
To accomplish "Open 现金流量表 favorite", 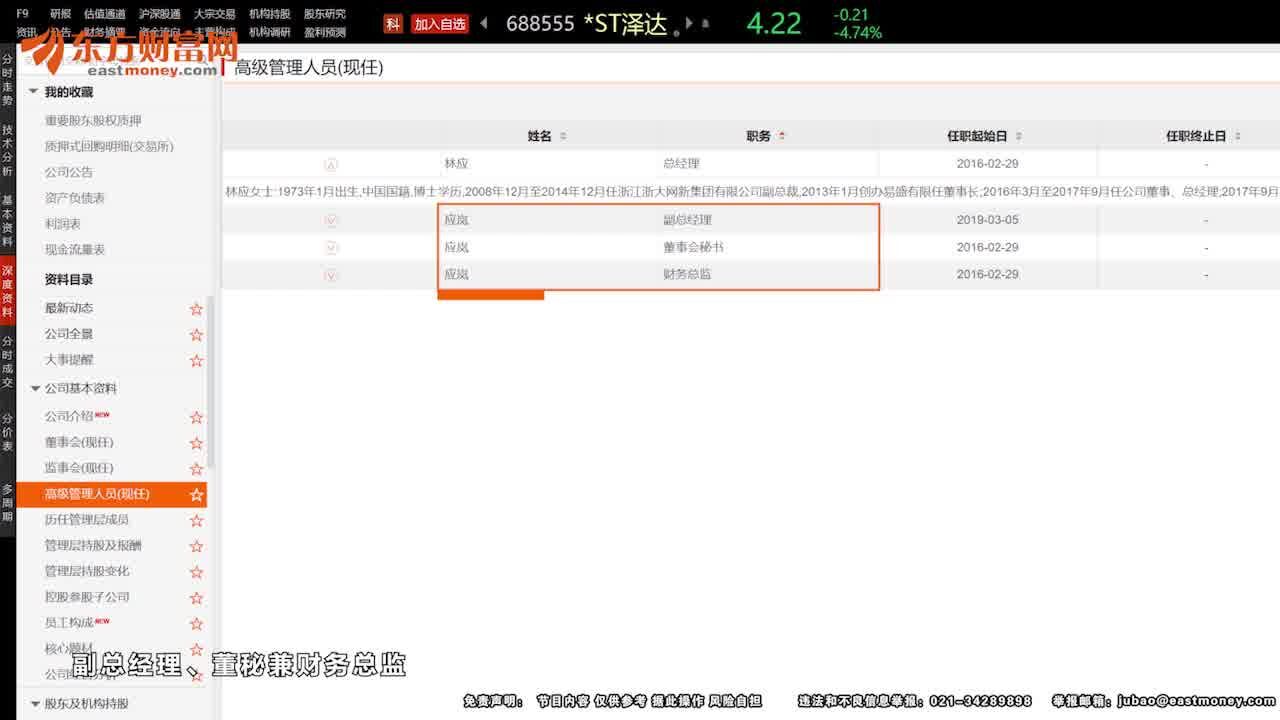I will (x=75, y=250).
